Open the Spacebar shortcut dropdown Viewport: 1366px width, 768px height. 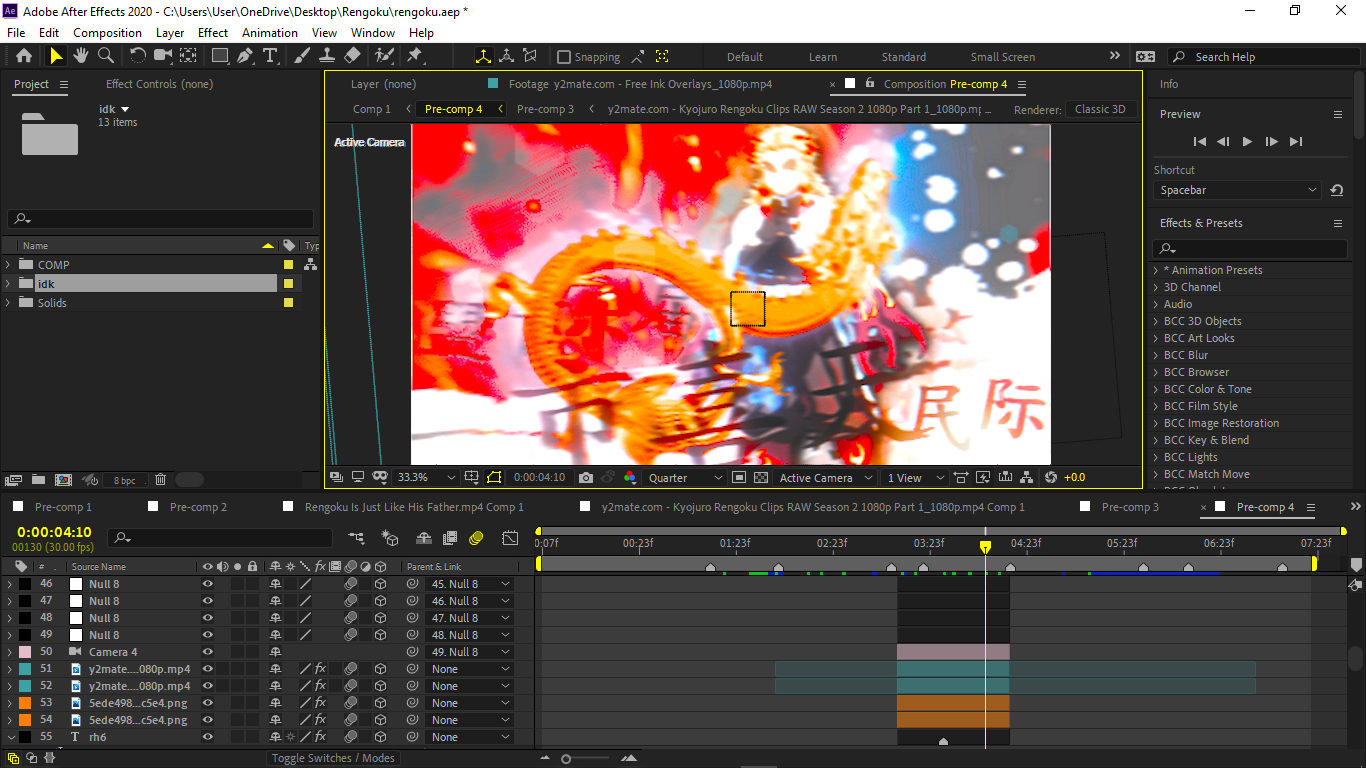pyautogui.click(x=1238, y=190)
